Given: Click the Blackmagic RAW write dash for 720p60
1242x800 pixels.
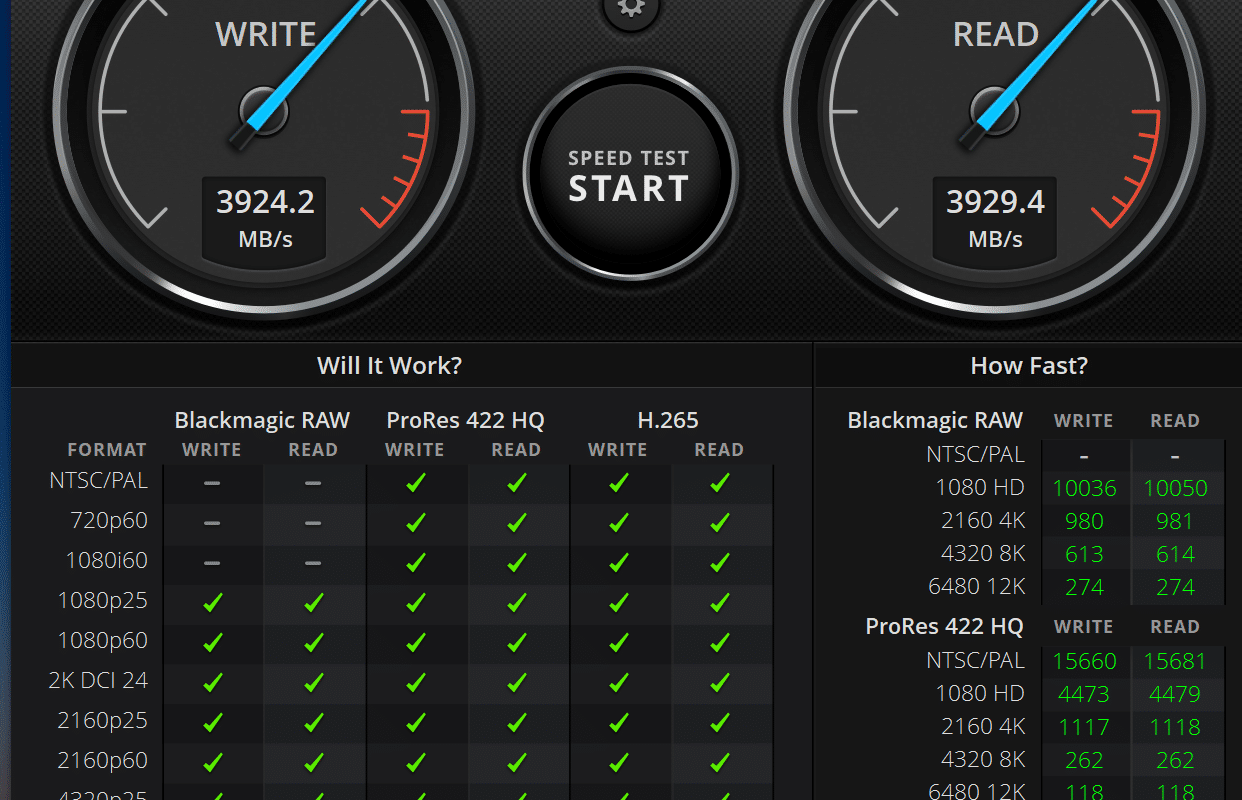Looking at the screenshot, I should coord(212,522).
